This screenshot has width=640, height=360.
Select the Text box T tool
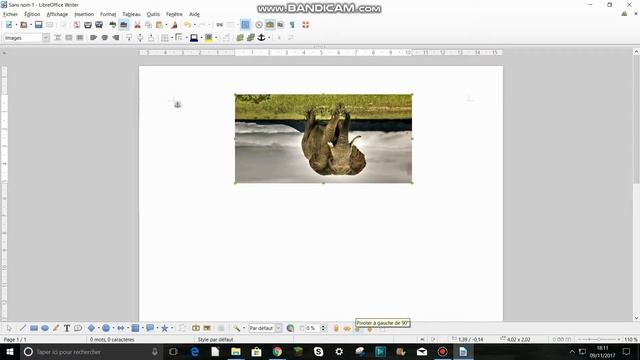(67, 328)
